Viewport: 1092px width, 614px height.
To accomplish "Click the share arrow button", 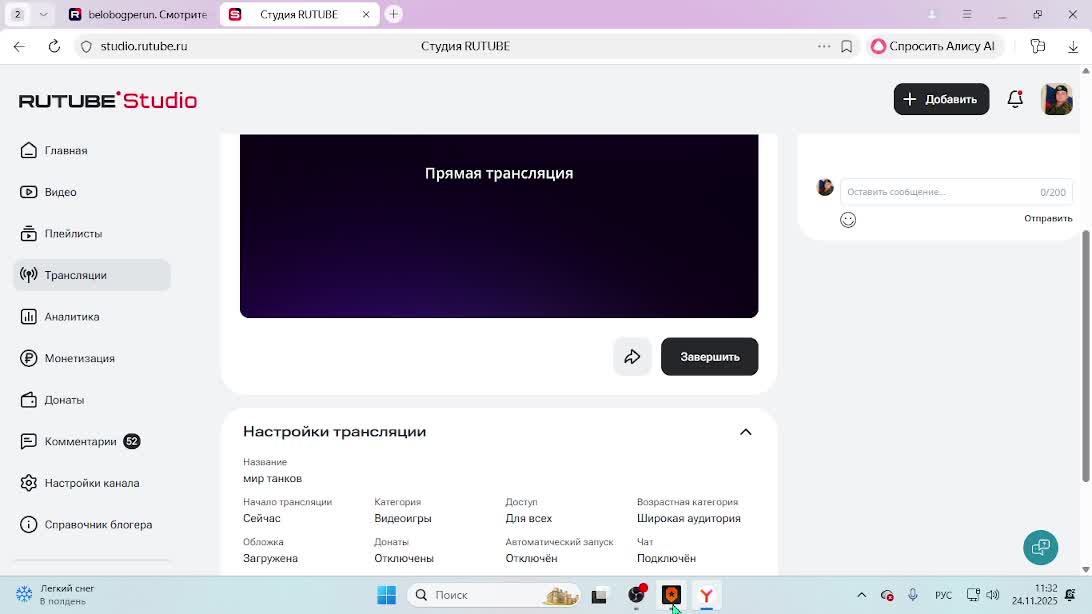I will click(x=632, y=356).
